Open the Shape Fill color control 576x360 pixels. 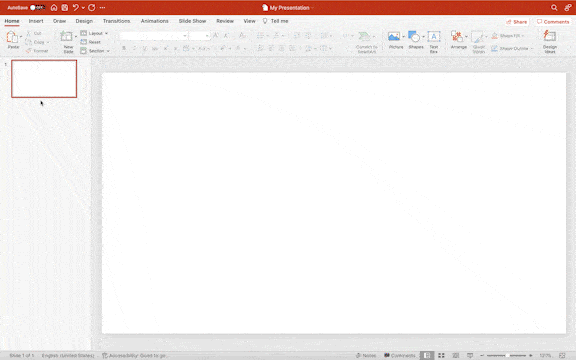[508, 36]
